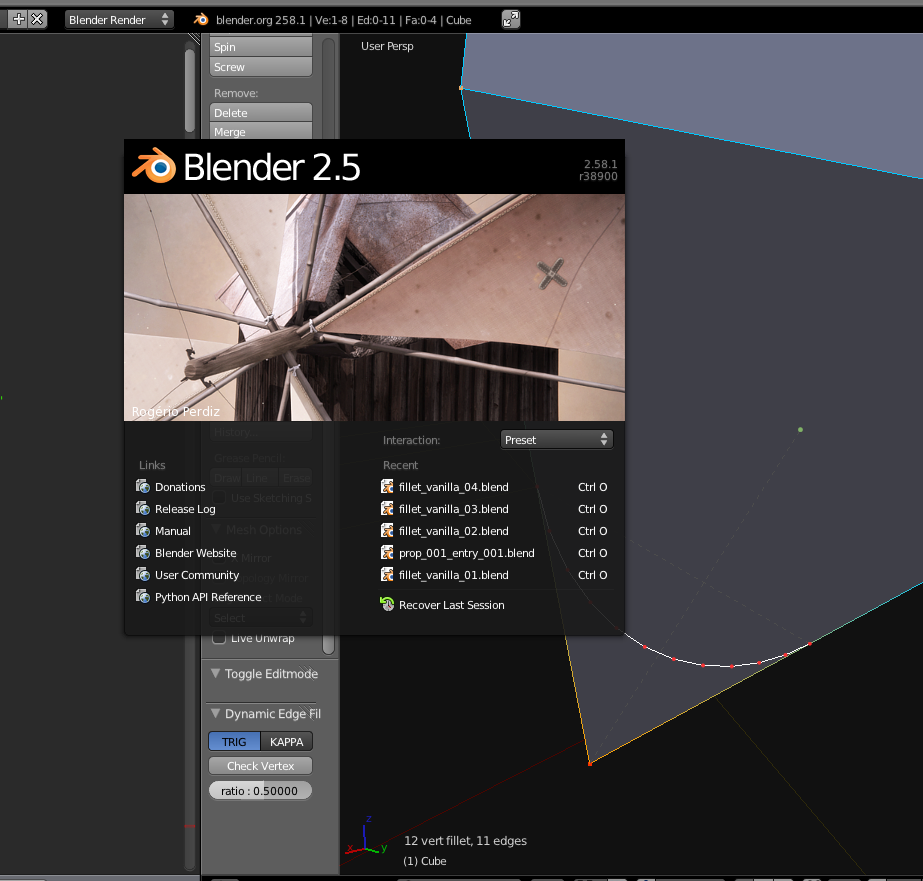Click the blend file icon beside fillet_vanilla_04.blend
This screenshot has height=881, width=923.
click(x=387, y=487)
